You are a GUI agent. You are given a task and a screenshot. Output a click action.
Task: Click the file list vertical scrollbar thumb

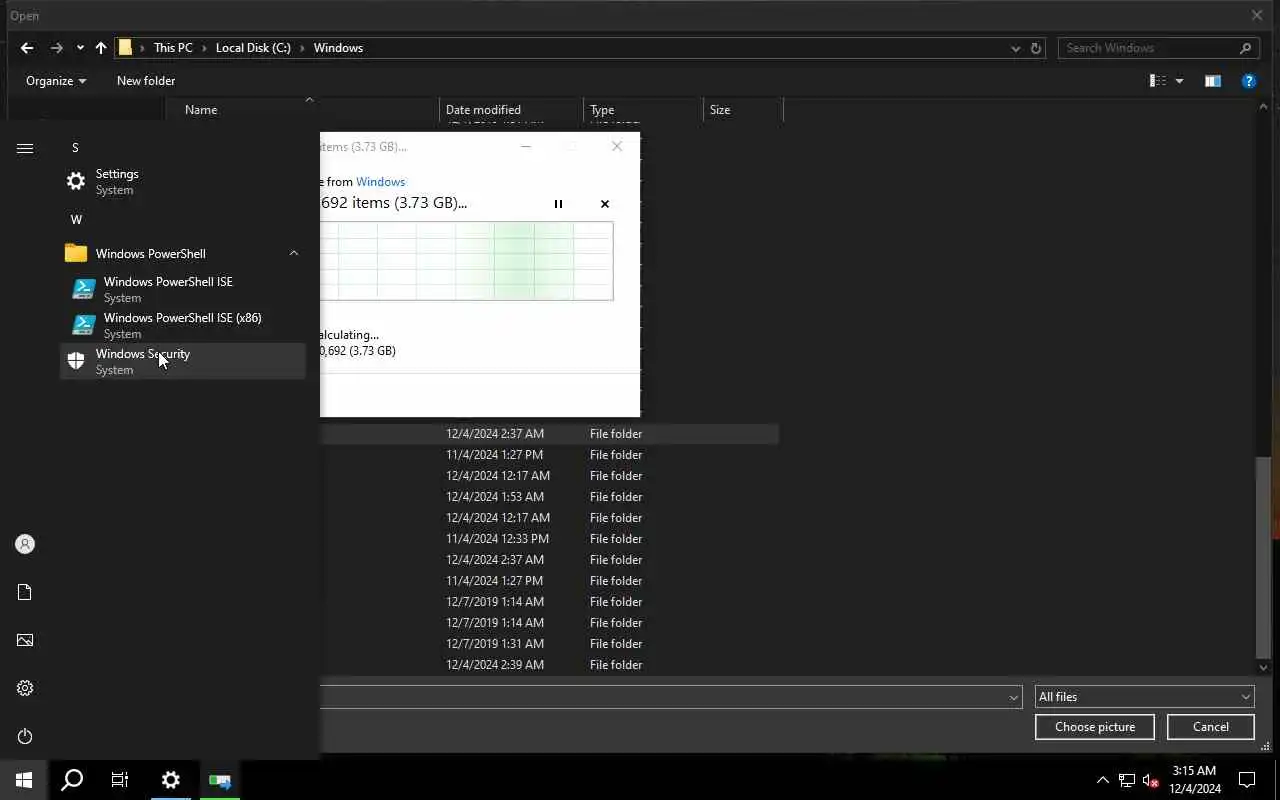pos(1263,556)
